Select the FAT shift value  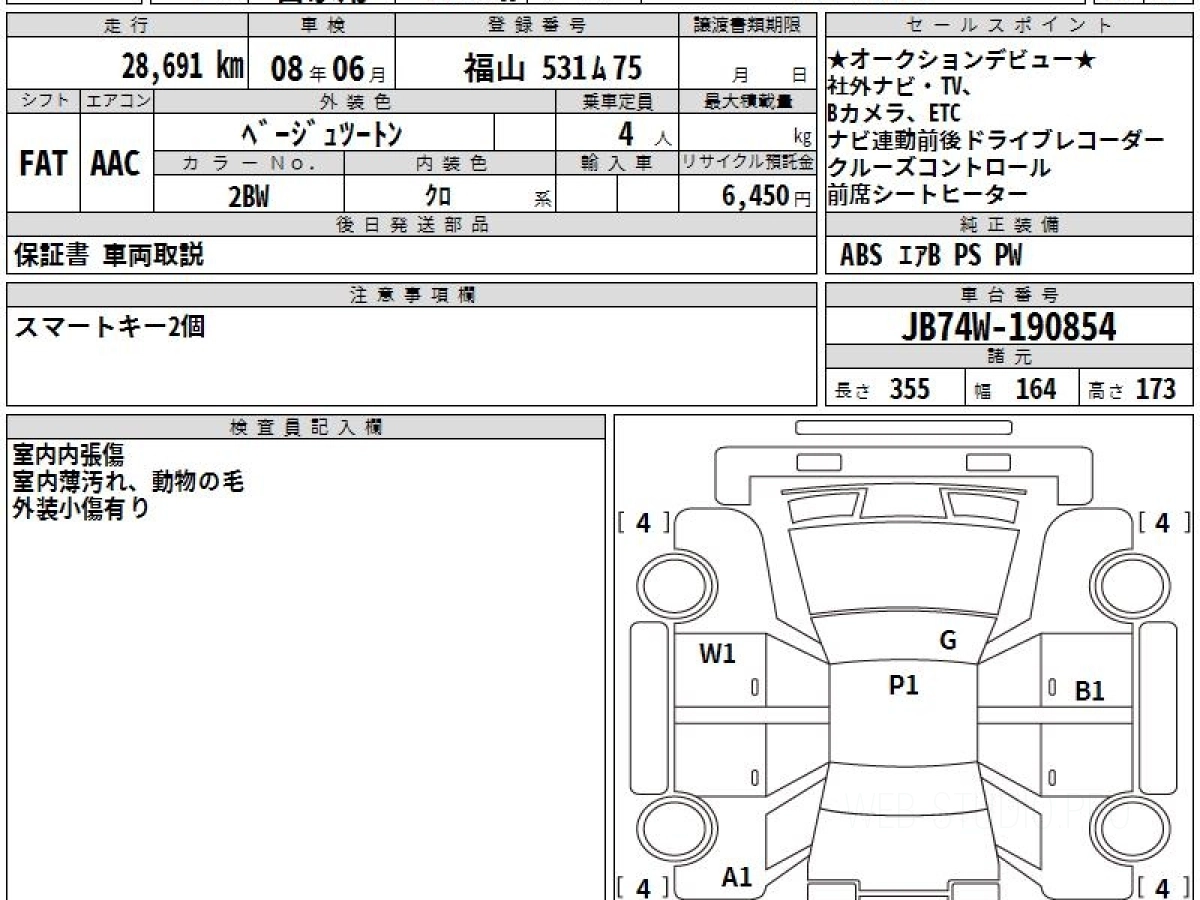pyautogui.click(x=43, y=164)
